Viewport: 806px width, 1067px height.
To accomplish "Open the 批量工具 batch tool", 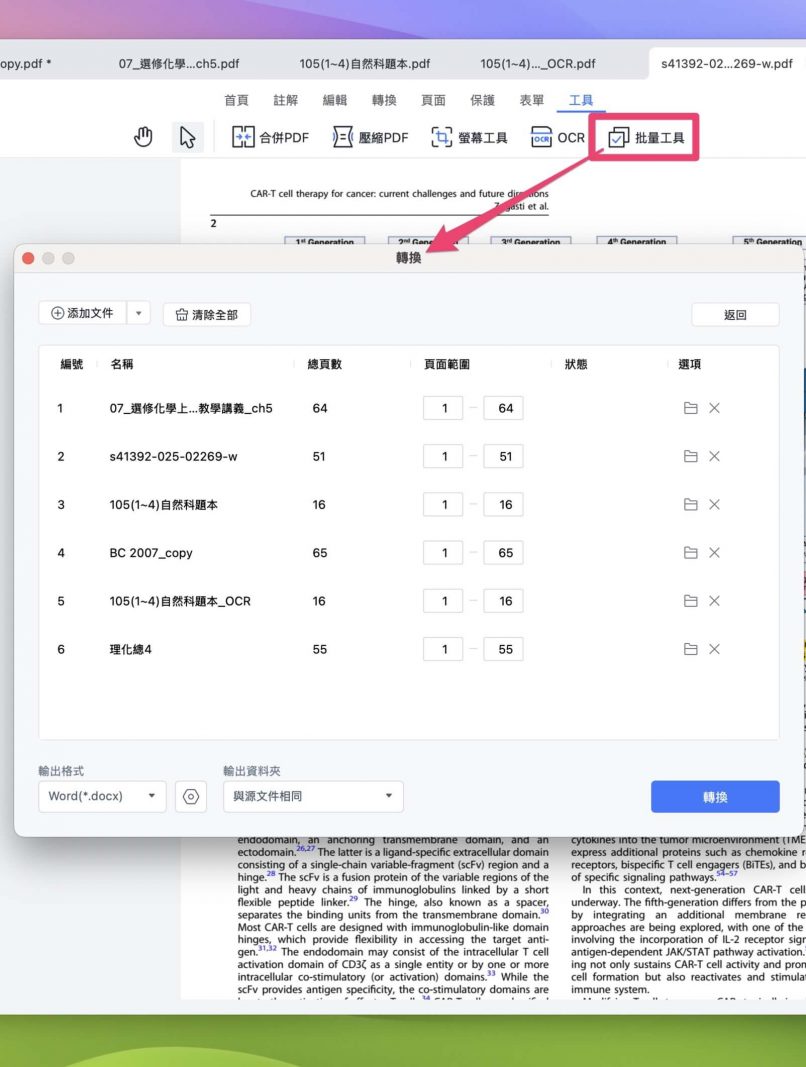I will tap(646, 138).
